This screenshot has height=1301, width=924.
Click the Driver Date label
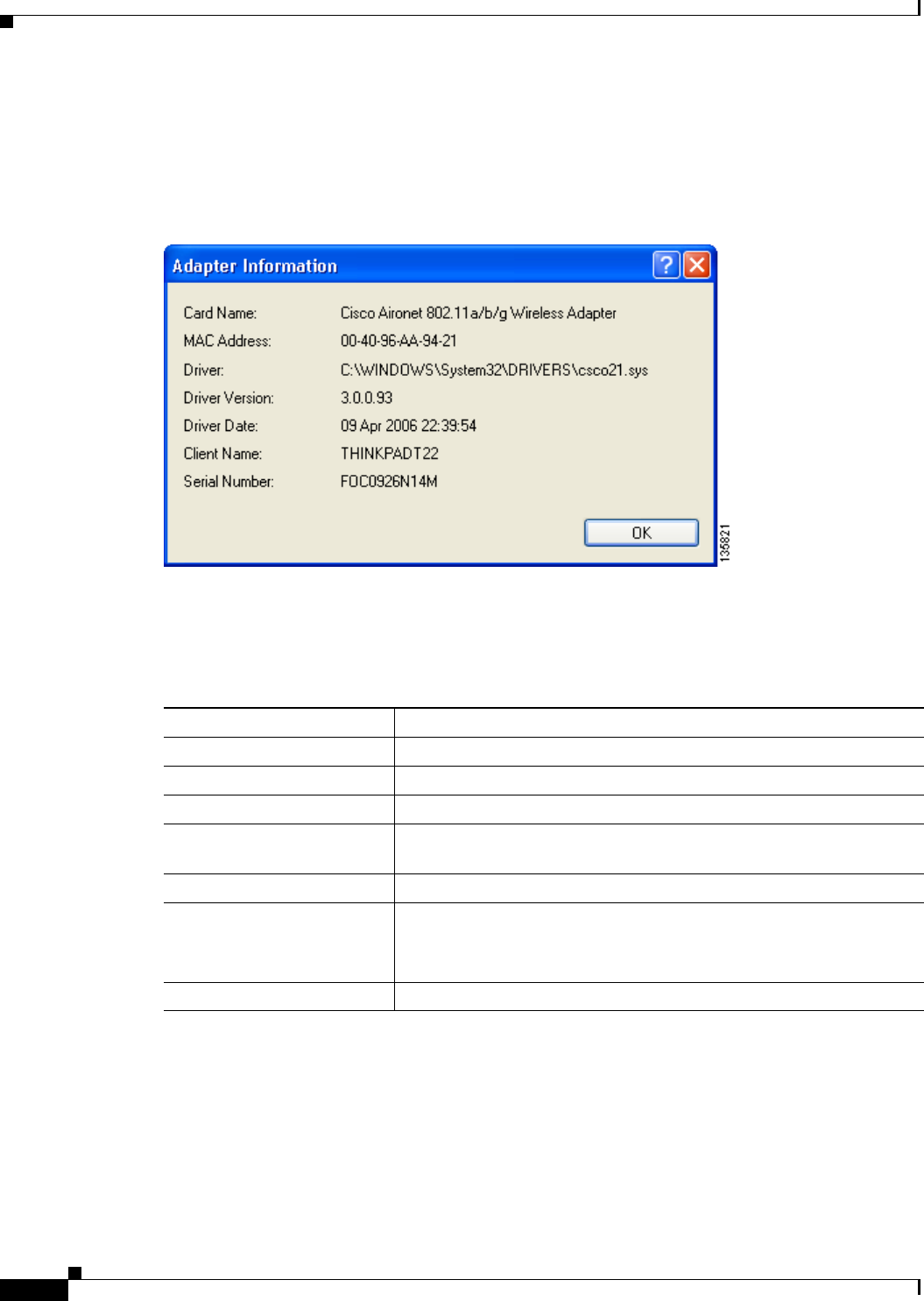[x=221, y=426]
